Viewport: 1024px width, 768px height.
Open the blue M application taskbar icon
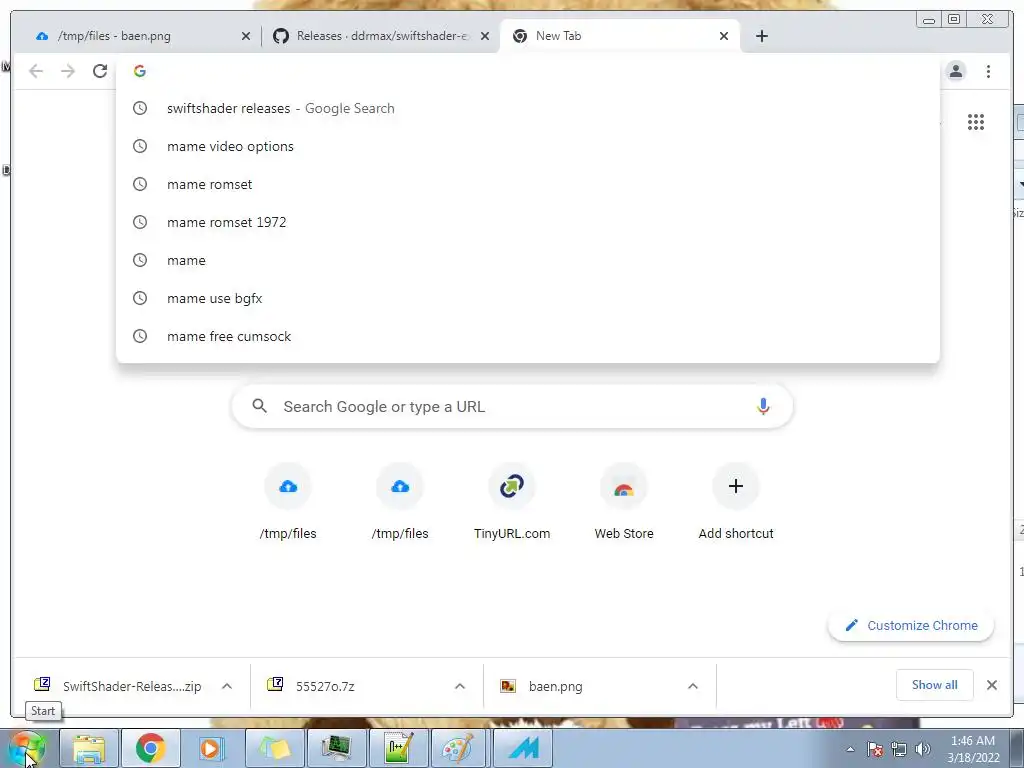[x=522, y=748]
